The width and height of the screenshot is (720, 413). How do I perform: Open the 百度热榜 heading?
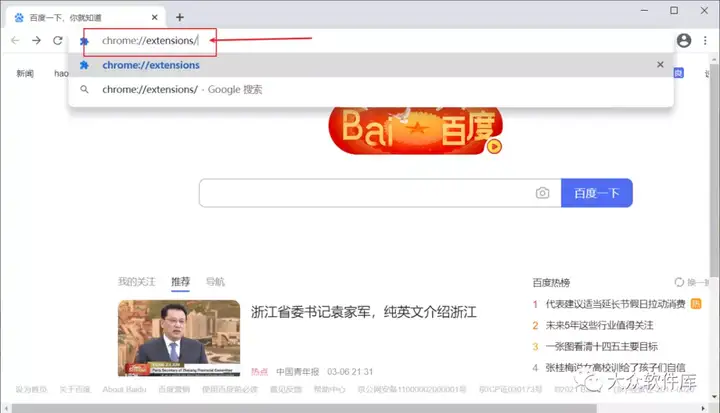coord(551,283)
